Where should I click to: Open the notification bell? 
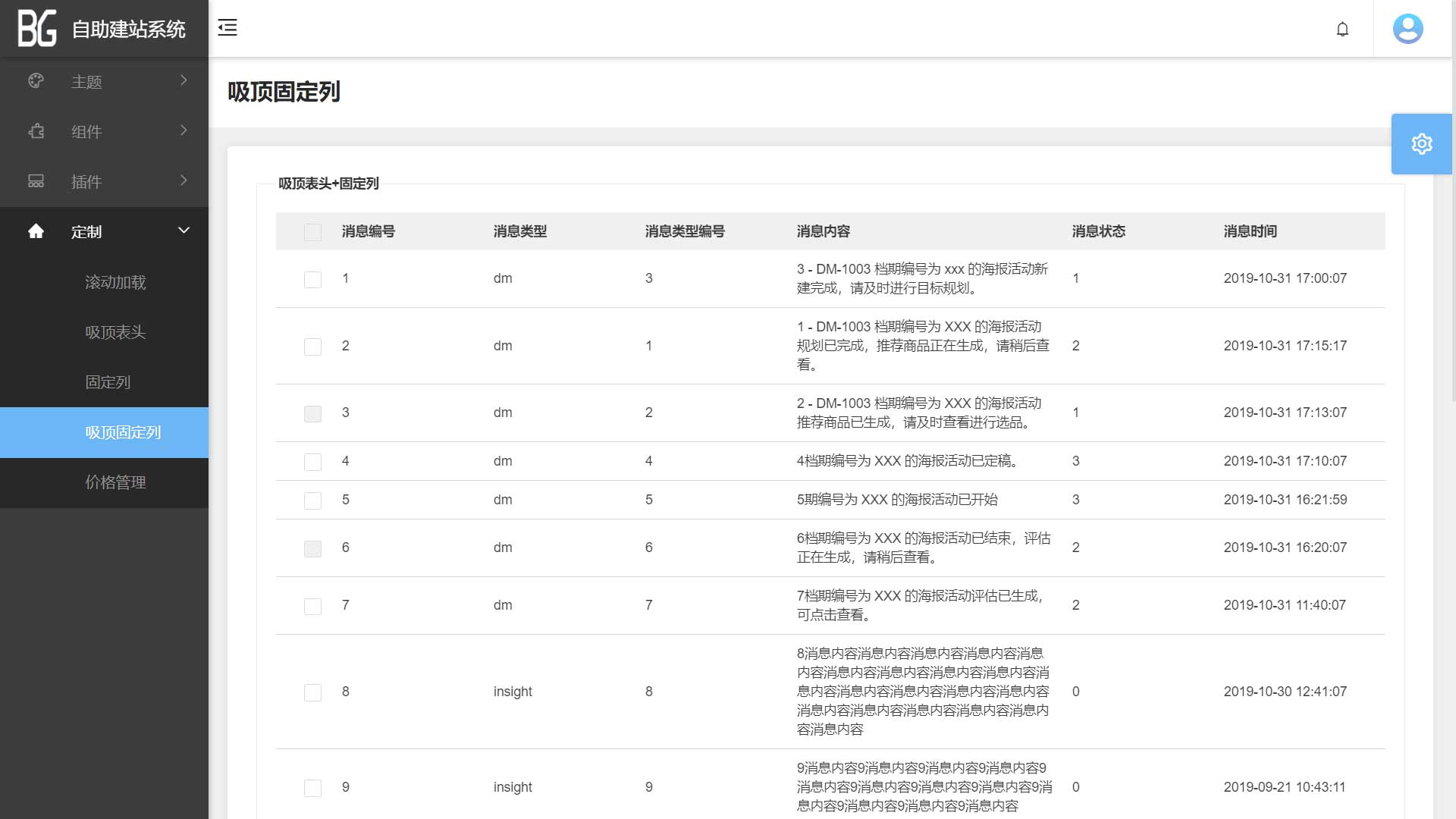click(x=1342, y=29)
